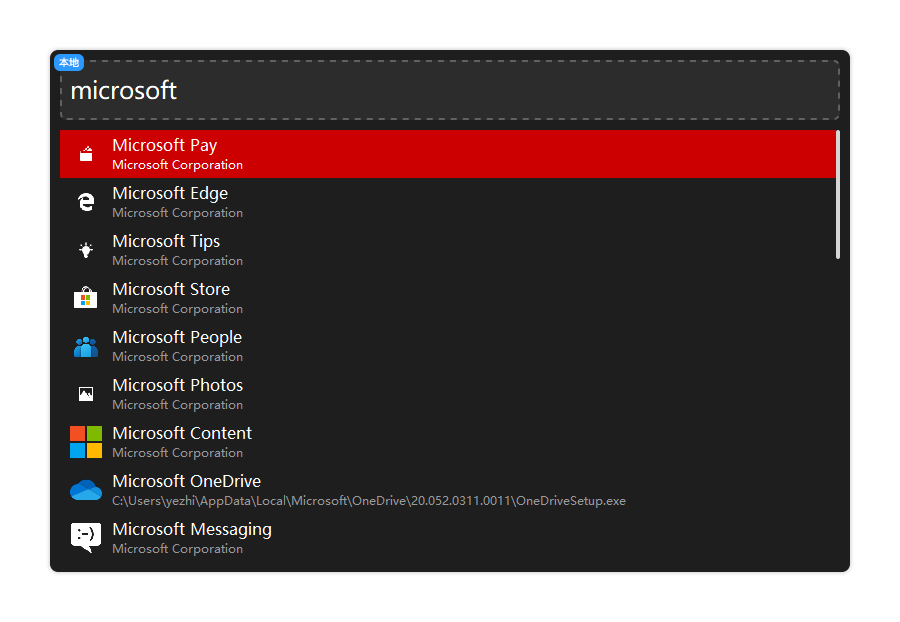The image size is (900, 622).
Task: Select the "Microsoft Tips" result title
Action: pos(166,242)
